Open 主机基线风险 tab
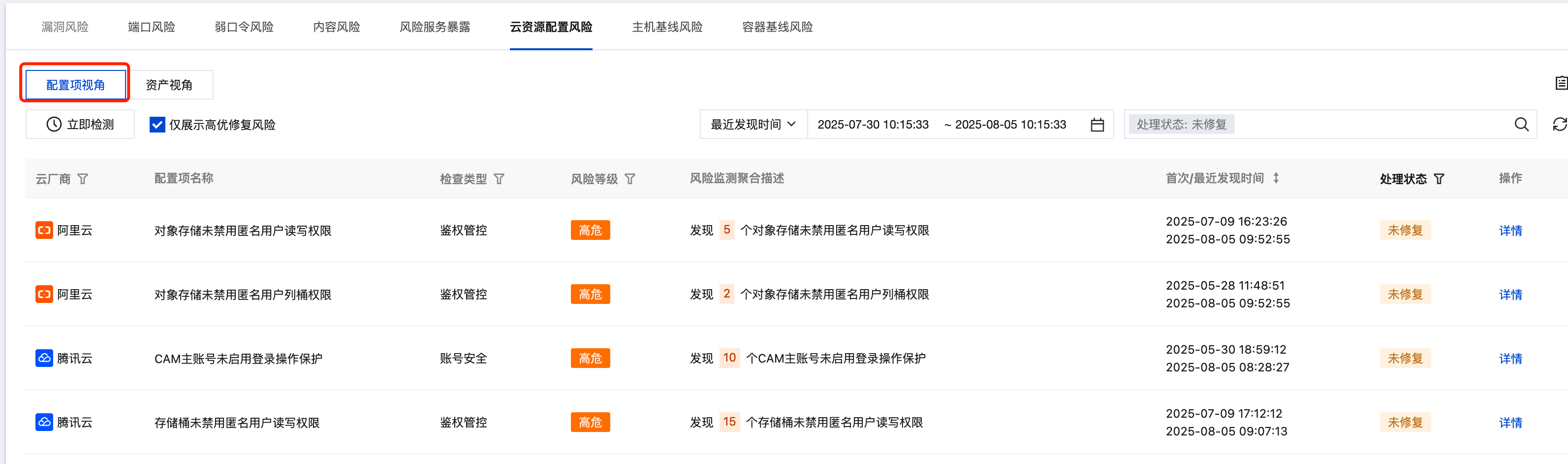The image size is (1568, 464). click(x=667, y=27)
